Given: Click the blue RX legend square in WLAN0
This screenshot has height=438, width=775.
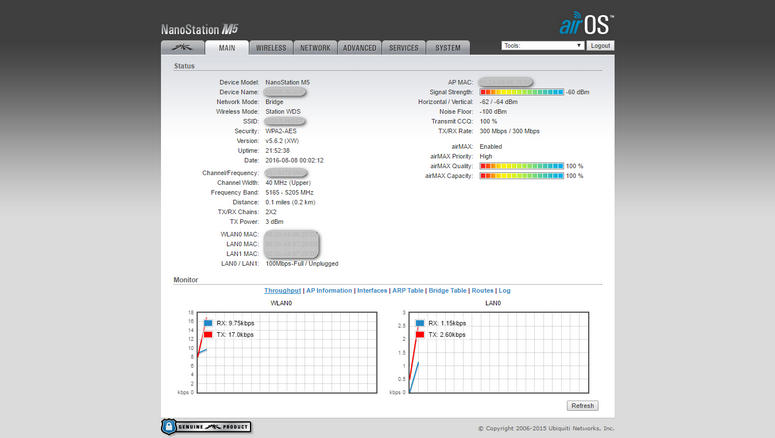Looking at the screenshot, I should coord(208,323).
